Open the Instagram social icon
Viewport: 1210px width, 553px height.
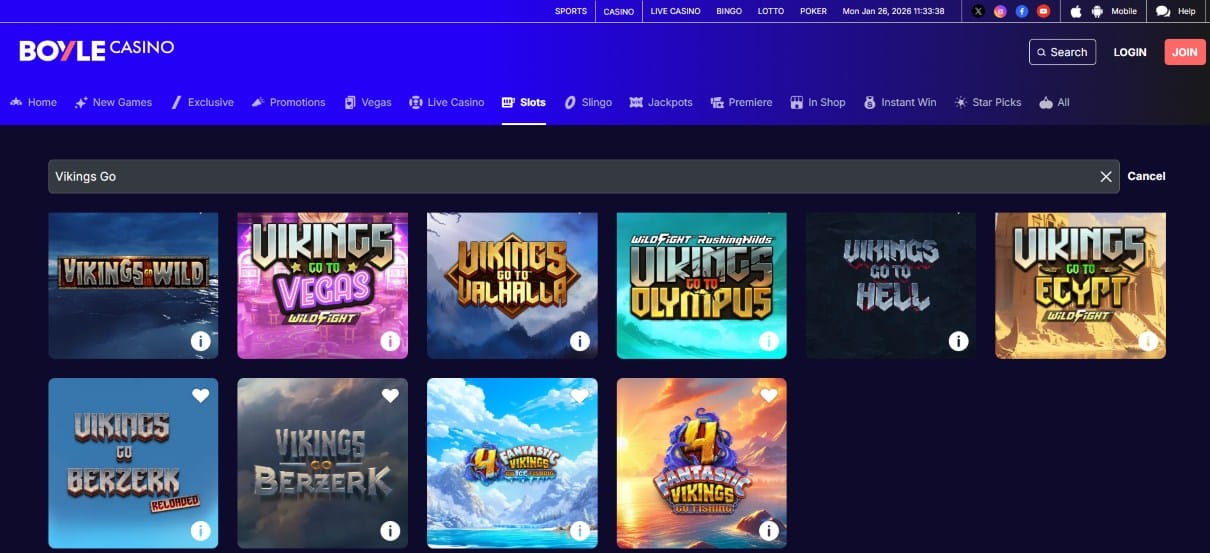(x=1000, y=11)
